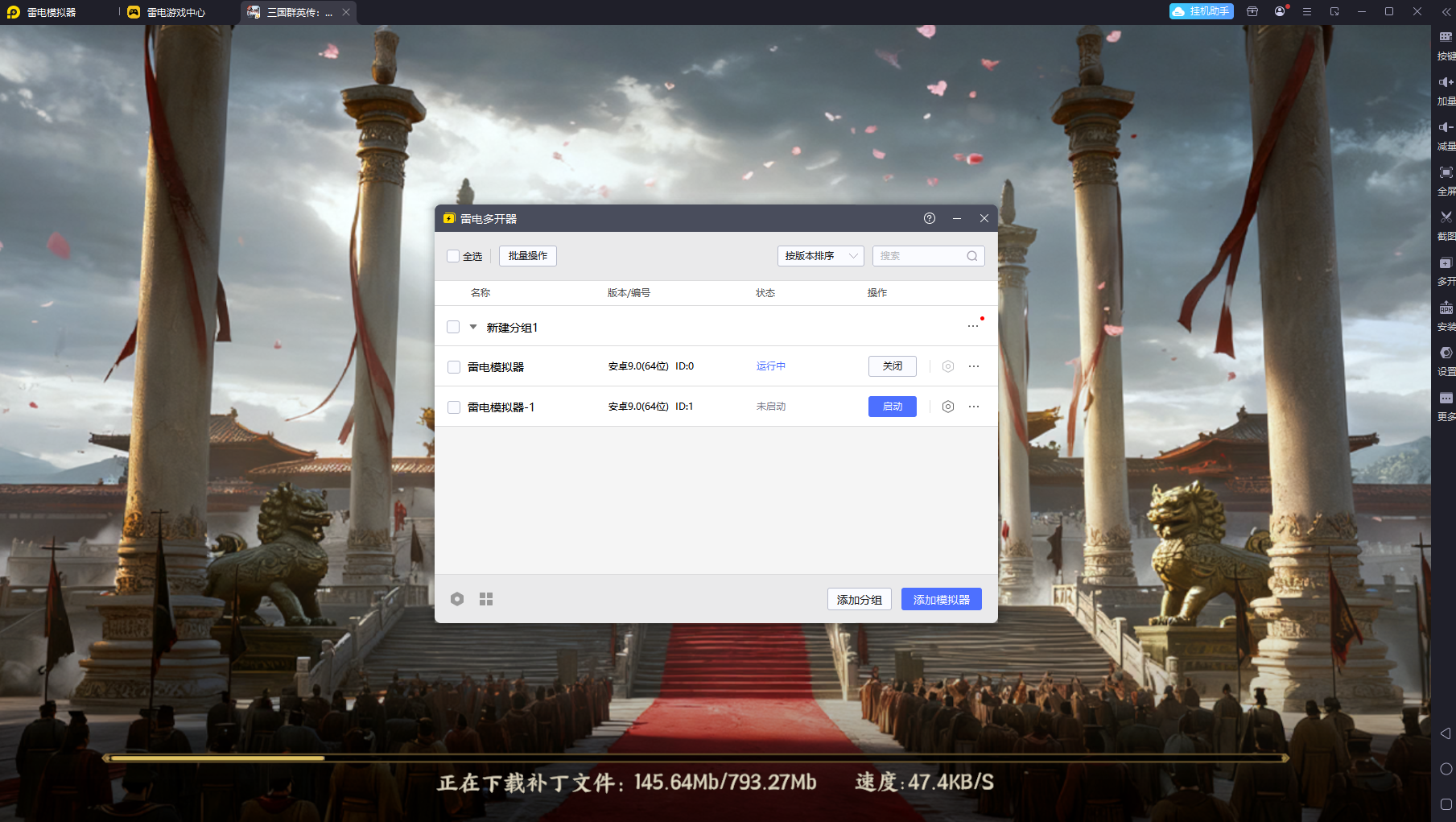Click the 安卓9.0(64位) ID:0 version text
1456x822 pixels.
(651, 366)
